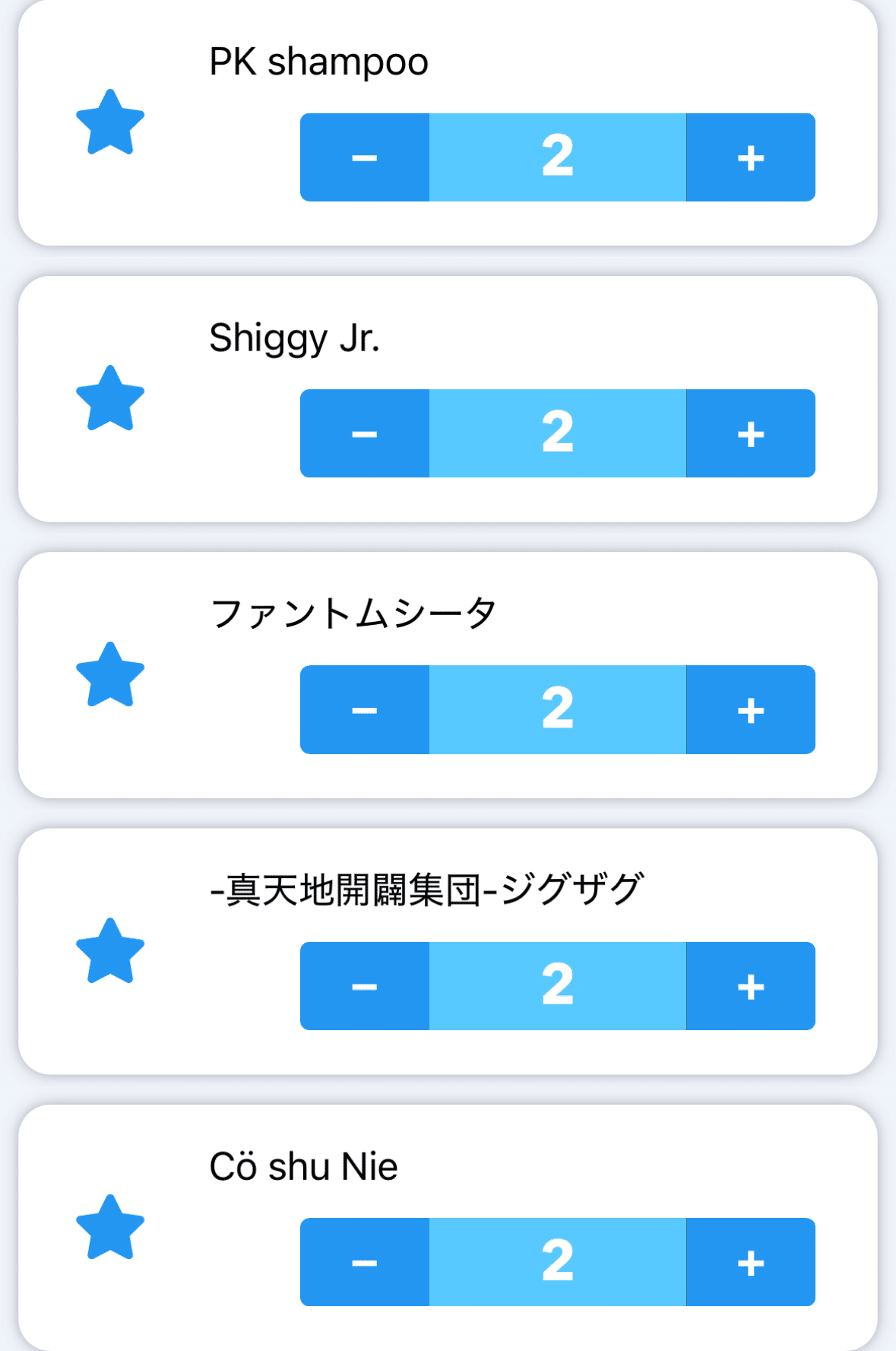The height and width of the screenshot is (1351, 896).
Task: Tap minus on the -真天地開闢集団-ジグザグ card
Action: pyautogui.click(x=365, y=986)
